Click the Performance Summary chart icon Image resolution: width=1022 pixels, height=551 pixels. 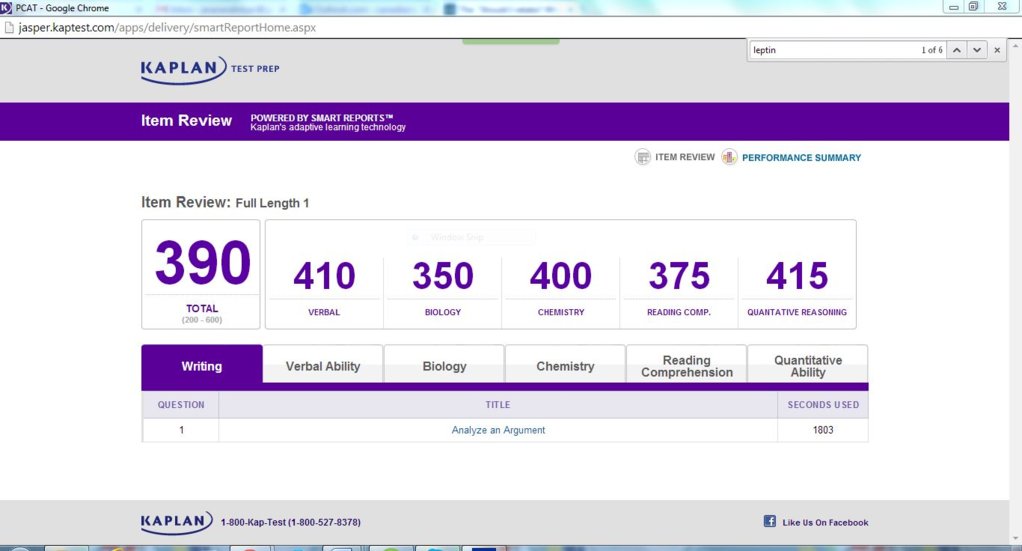pyautogui.click(x=729, y=157)
